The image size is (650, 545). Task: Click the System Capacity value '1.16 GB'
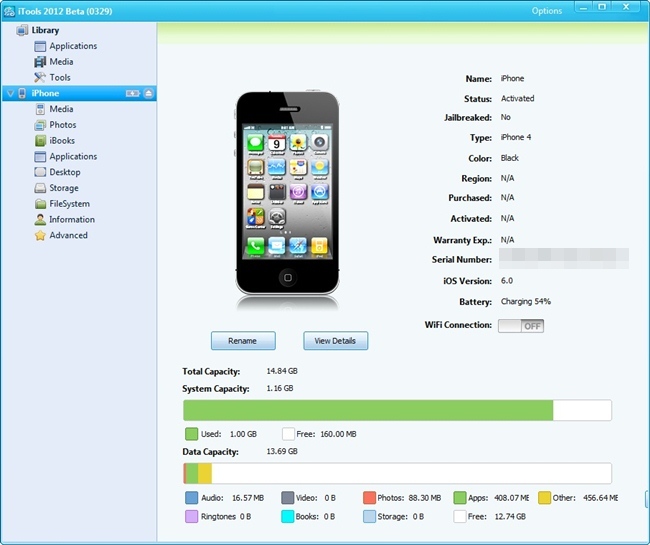(280, 388)
